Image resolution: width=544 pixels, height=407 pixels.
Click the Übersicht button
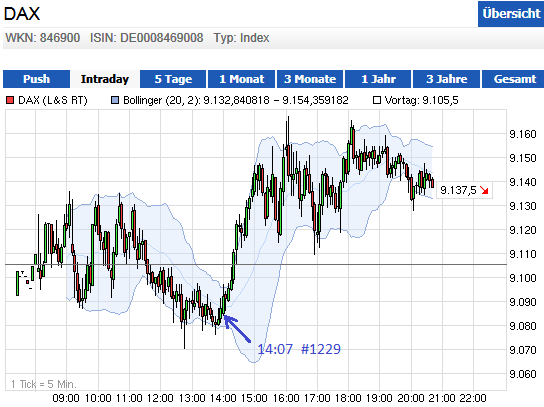(x=511, y=14)
